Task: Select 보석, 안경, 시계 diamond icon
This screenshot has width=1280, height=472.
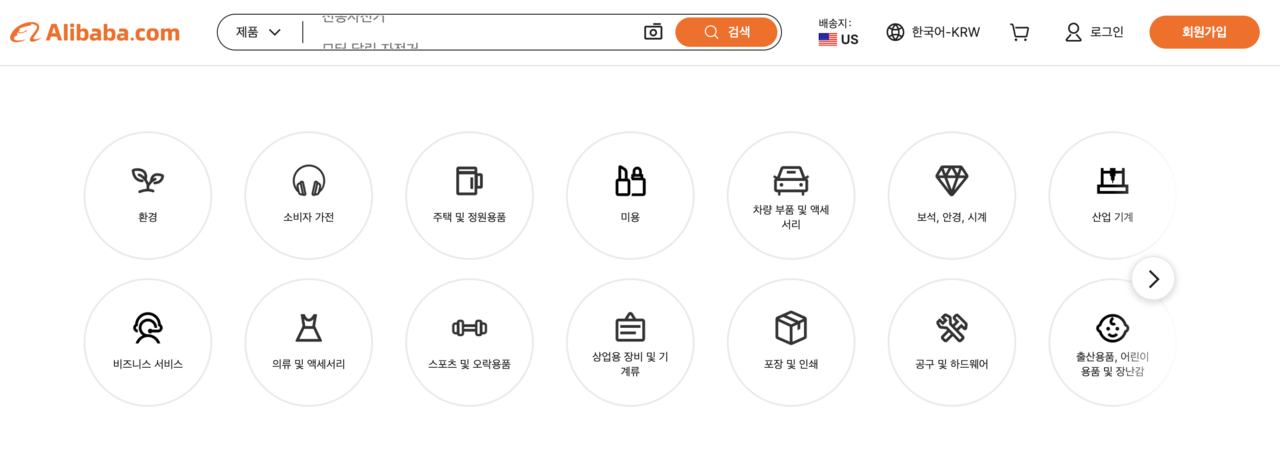Action: (x=951, y=181)
